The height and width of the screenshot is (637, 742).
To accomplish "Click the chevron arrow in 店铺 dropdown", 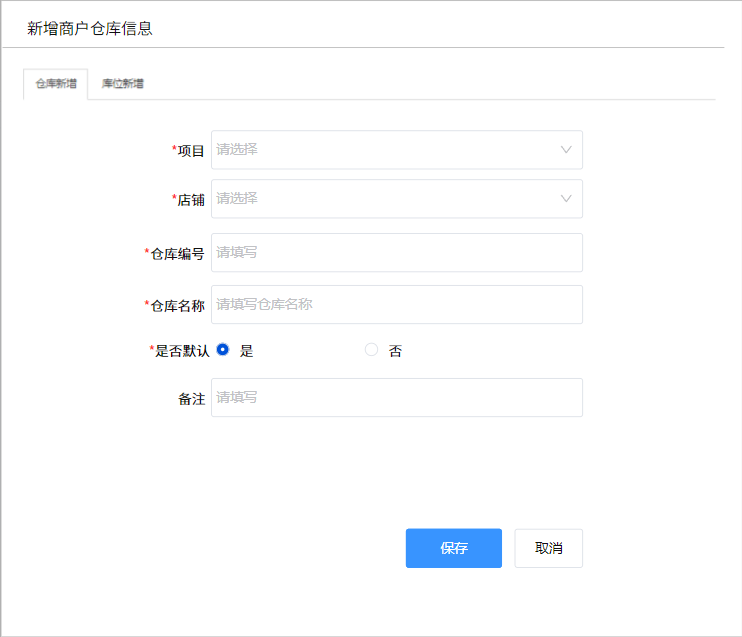I will pos(566,199).
